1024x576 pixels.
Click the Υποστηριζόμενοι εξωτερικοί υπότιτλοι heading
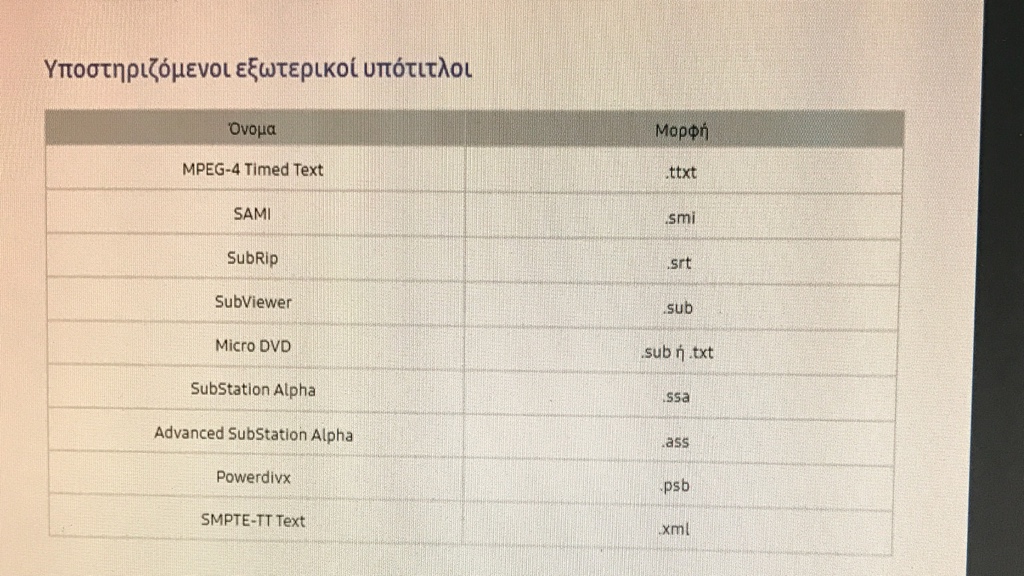257,69
